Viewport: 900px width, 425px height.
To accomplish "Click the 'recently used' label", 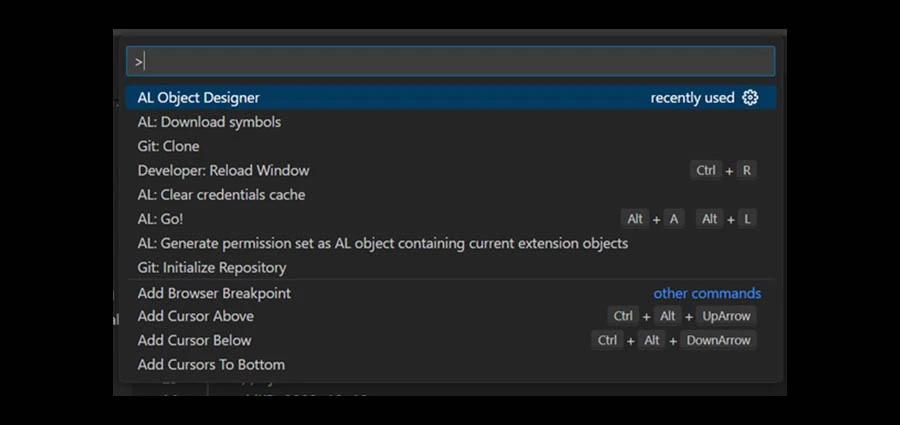I will pyautogui.click(x=692, y=98).
